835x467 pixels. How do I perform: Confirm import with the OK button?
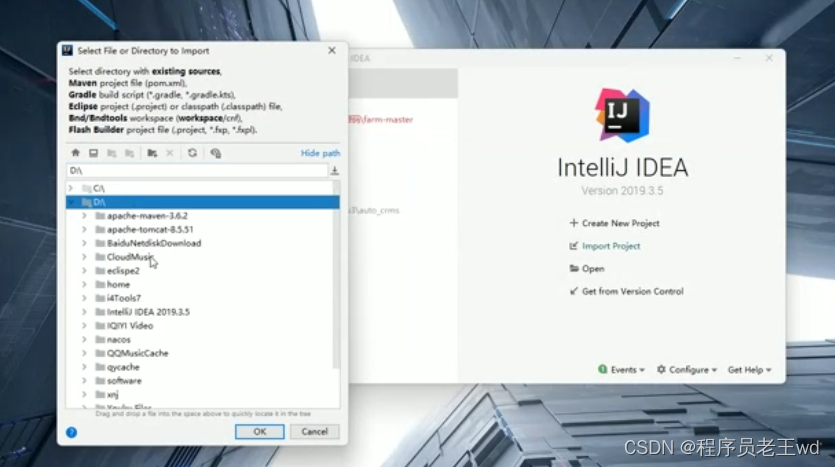pos(259,432)
